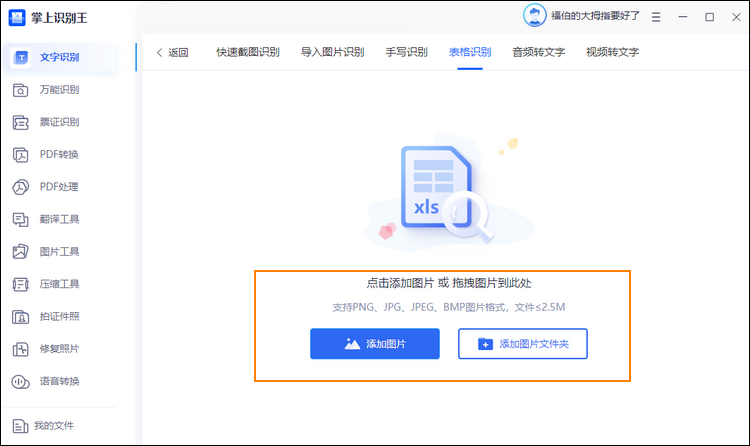The width and height of the screenshot is (750, 446).
Task: Click the 添加图片文件夹 button
Action: 522,344
